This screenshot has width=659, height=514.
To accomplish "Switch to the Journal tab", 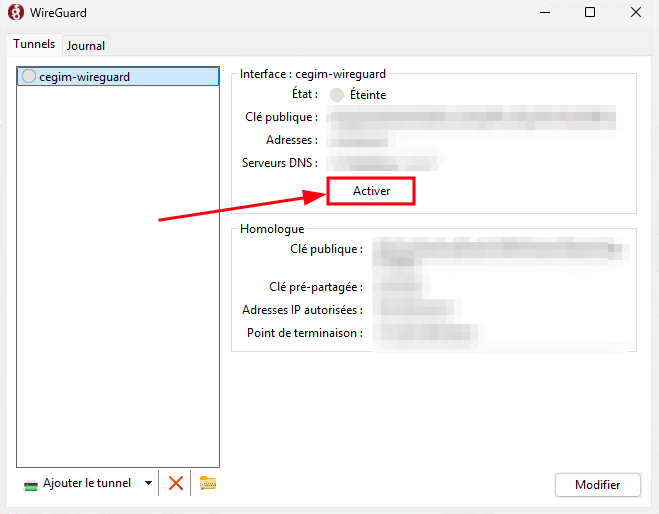I will click(x=86, y=45).
